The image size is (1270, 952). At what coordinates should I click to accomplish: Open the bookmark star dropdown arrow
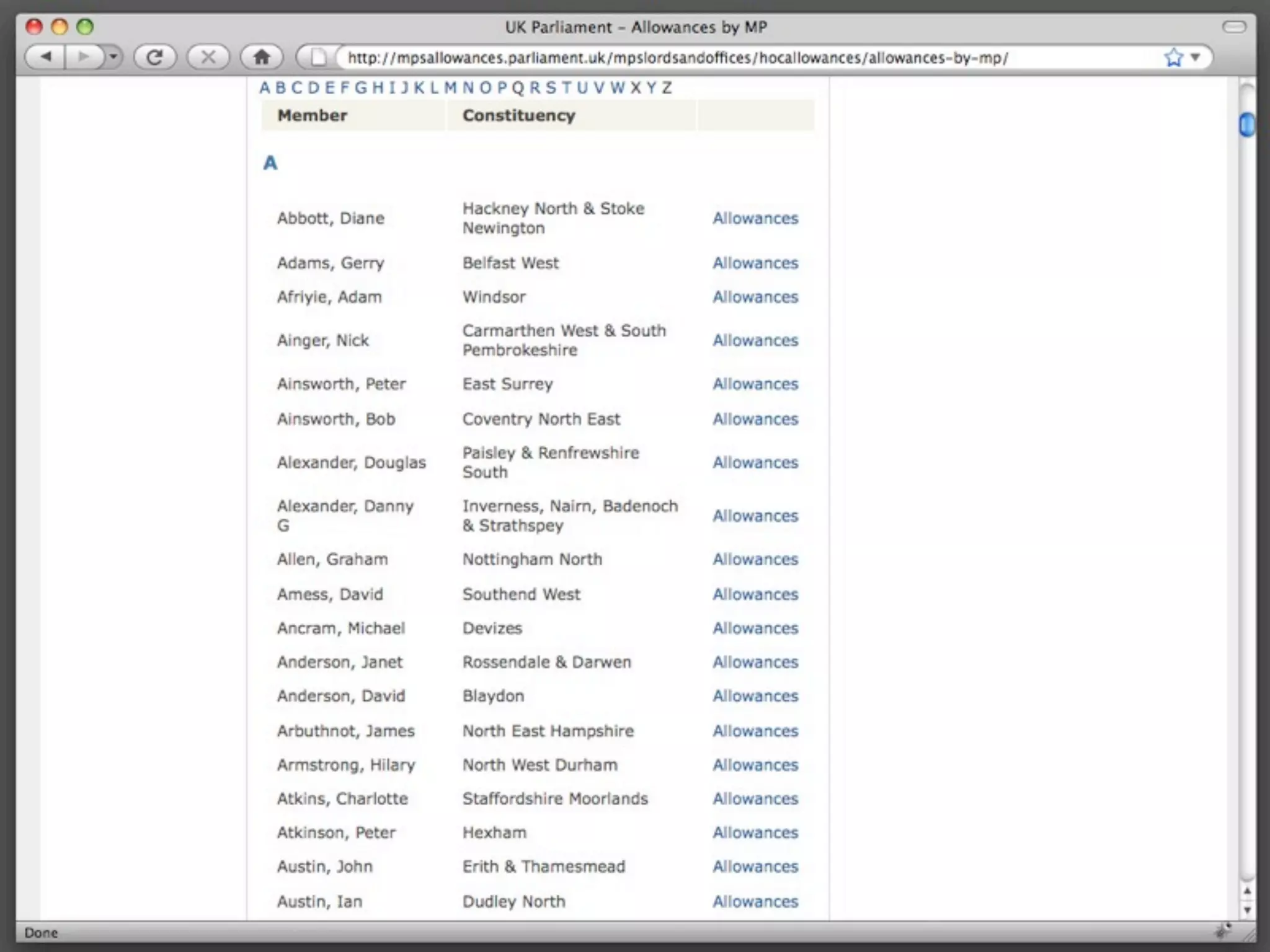[1196, 58]
